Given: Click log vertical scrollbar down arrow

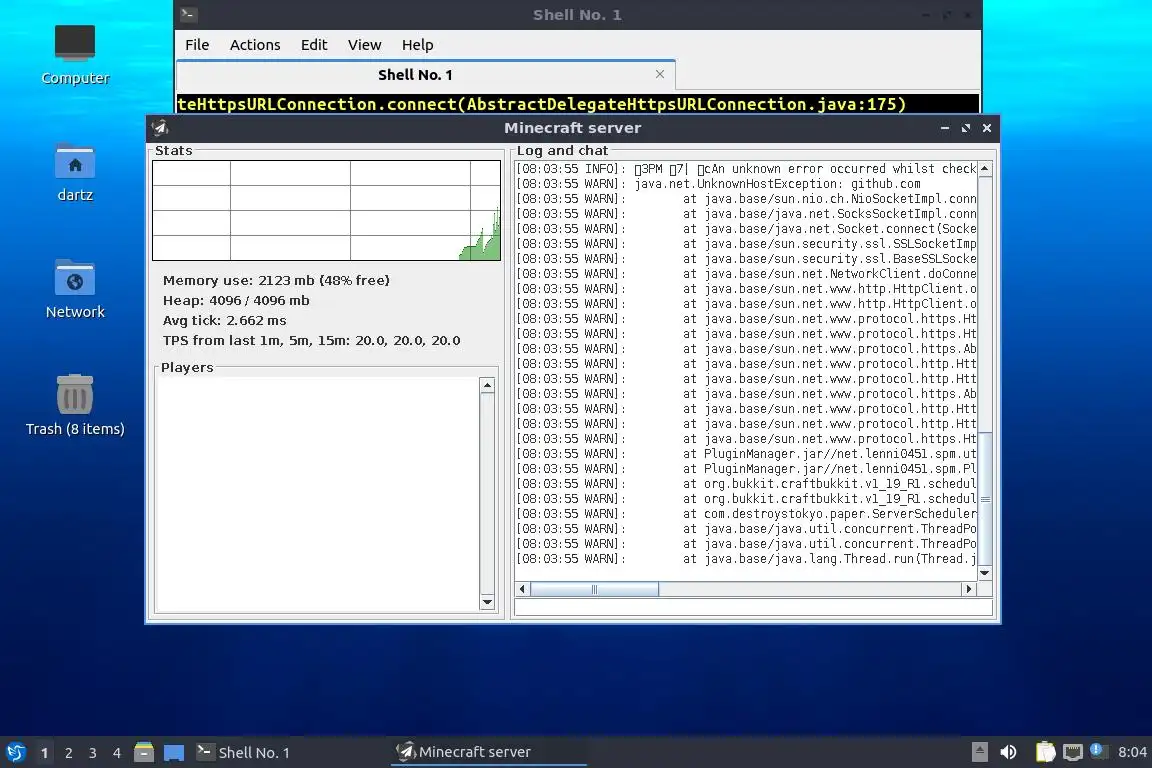Looking at the screenshot, I should (x=984, y=573).
